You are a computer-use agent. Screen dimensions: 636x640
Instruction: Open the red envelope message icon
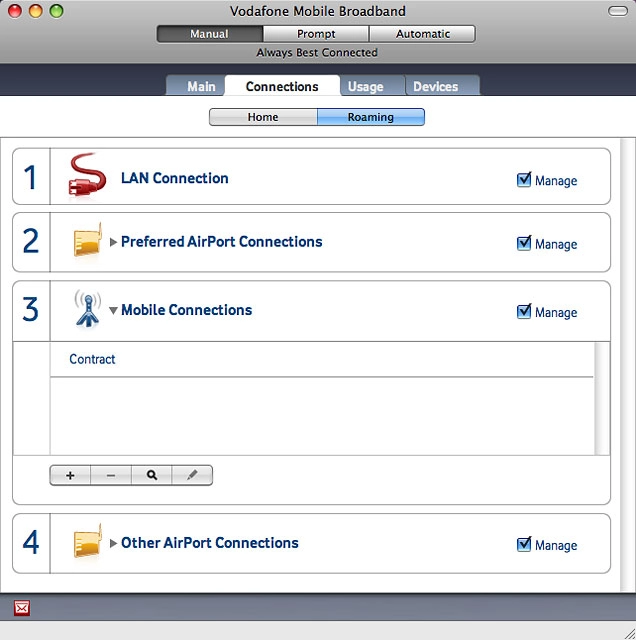point(22,608)
